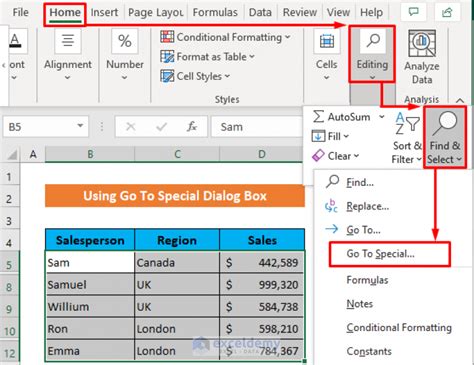The width and height of the screenshot is (474, 365).
Task: Switch to the Data tab
Action: (x=260, y=12)
